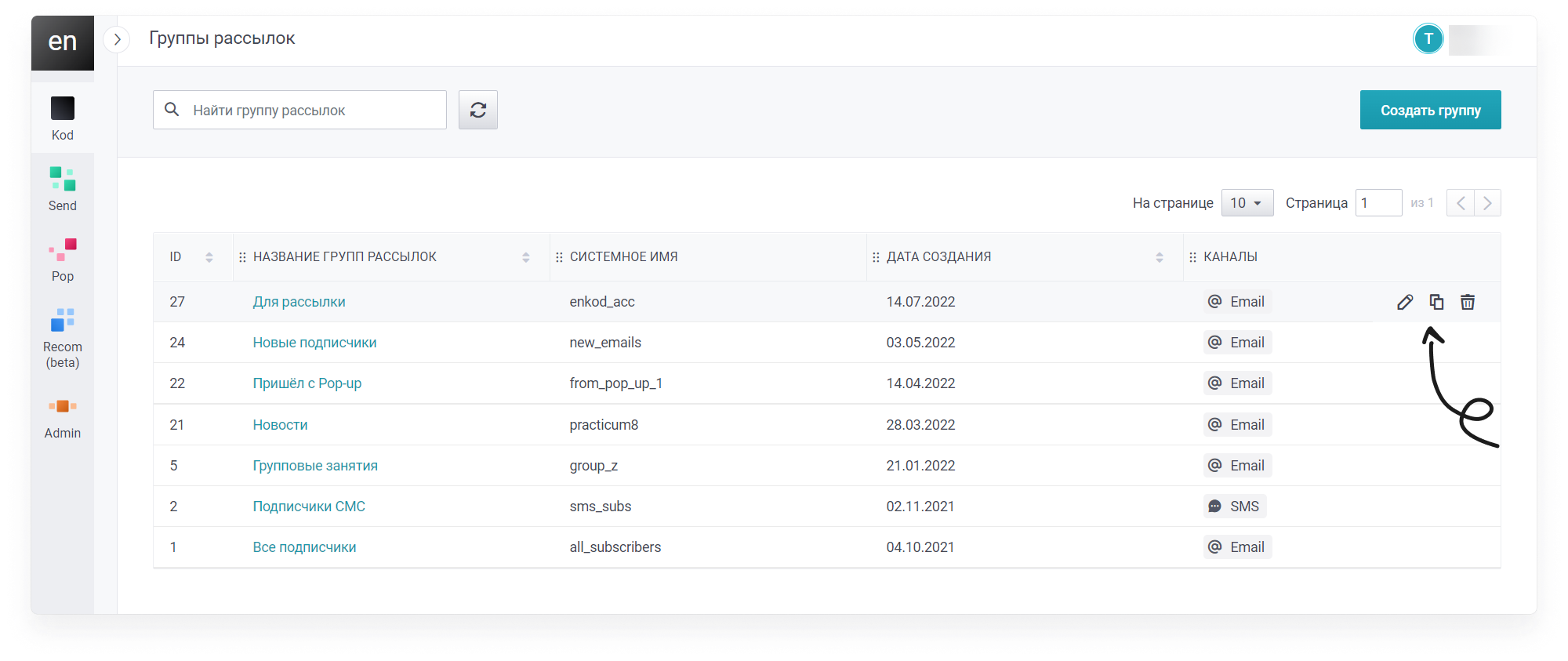Image resolution: width=1568 pixels, height=661 pixels.
Task: Click drag handle of 'Системное имя' column
Action: 559,257
